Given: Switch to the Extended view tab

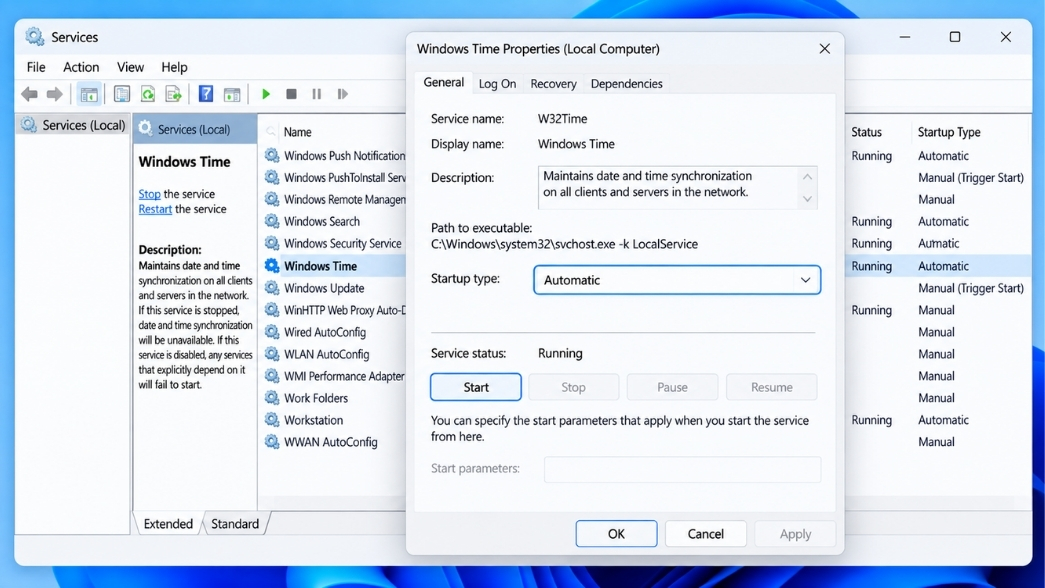Looking at the screenshot, I should (168, 524).
